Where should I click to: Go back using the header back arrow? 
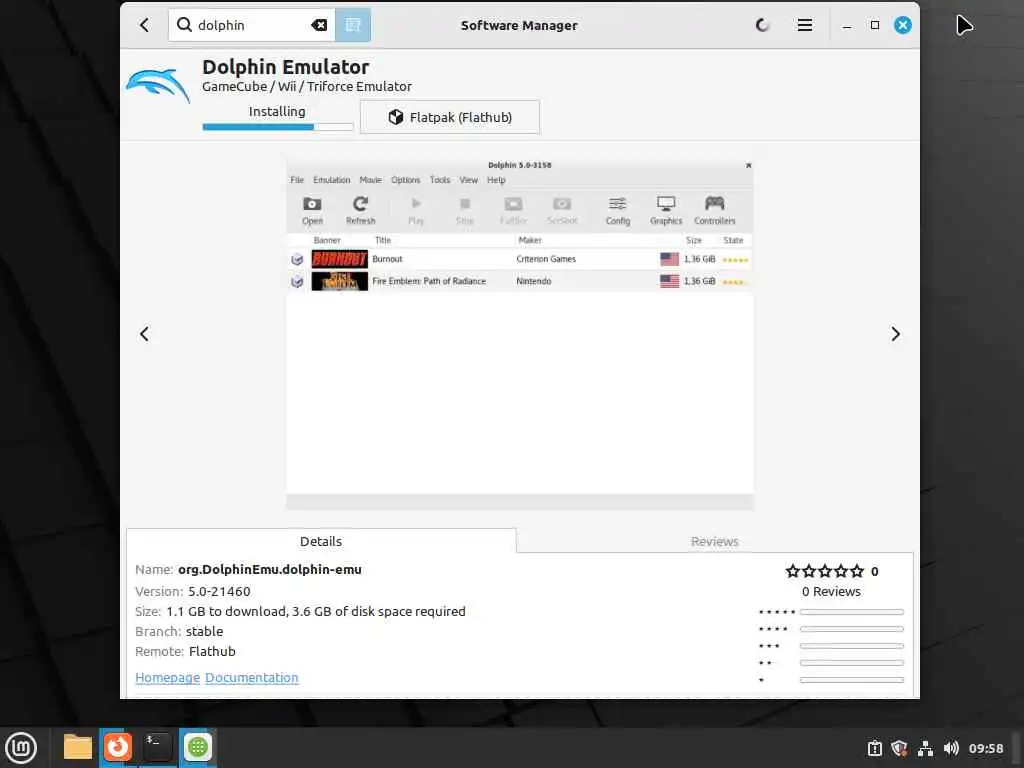click(x=144, y=25)
